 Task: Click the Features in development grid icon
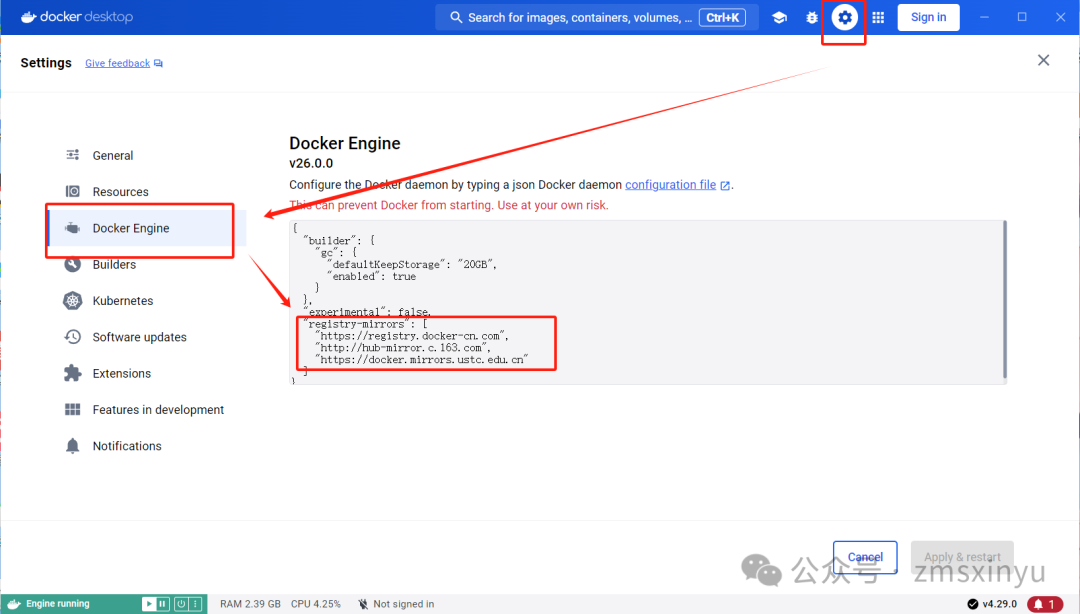tap(72, 409)
